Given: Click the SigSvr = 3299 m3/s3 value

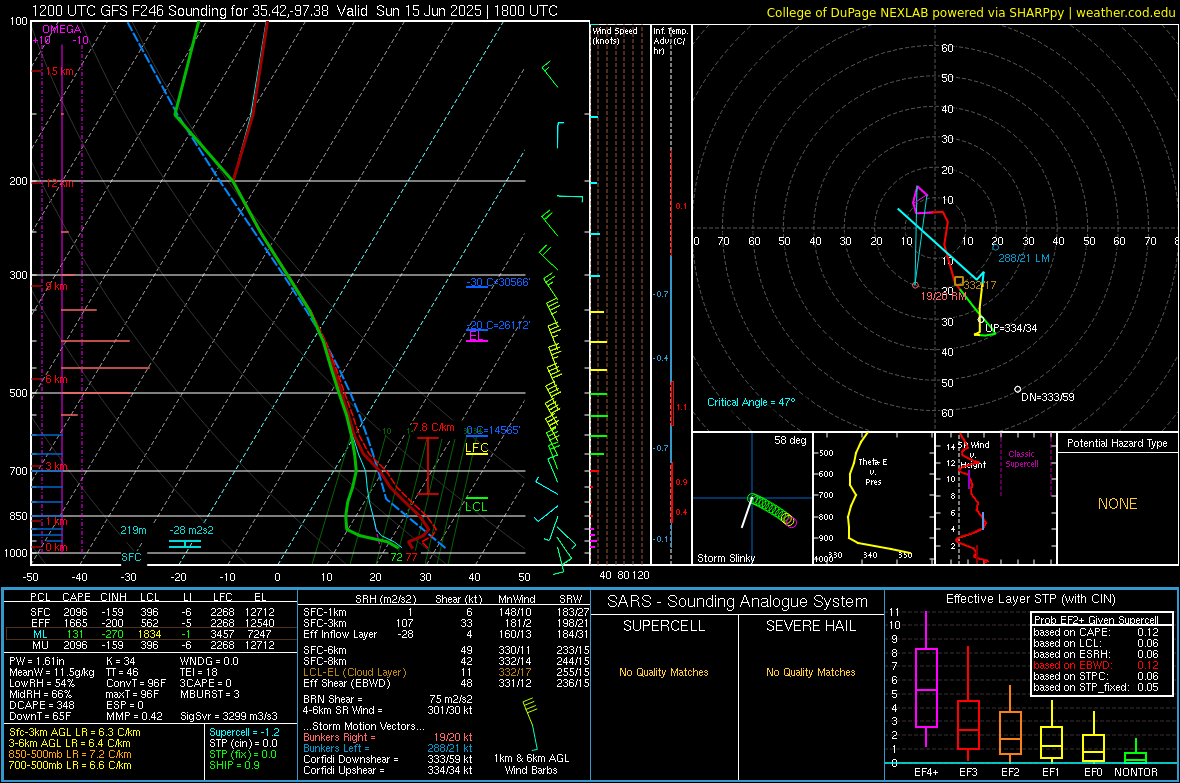Looking at the screenshot, I should coord(228,716).
